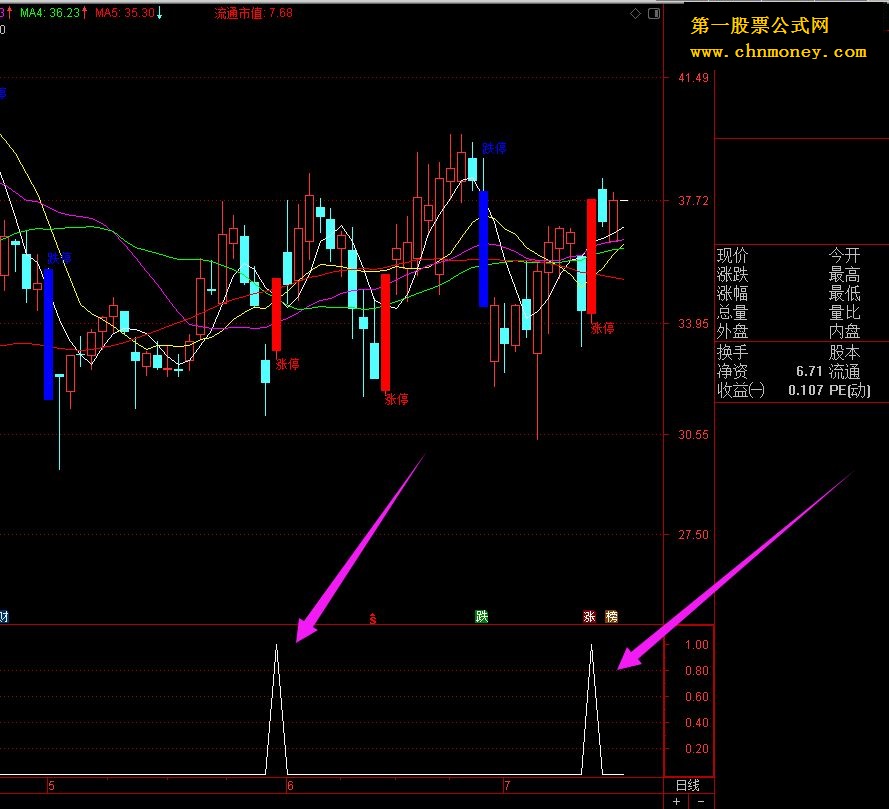Image resolution: width=889 pixels, height=809 pixels.
Task: Click the 0.60 indicator scale value
Action: pos(697,697)
